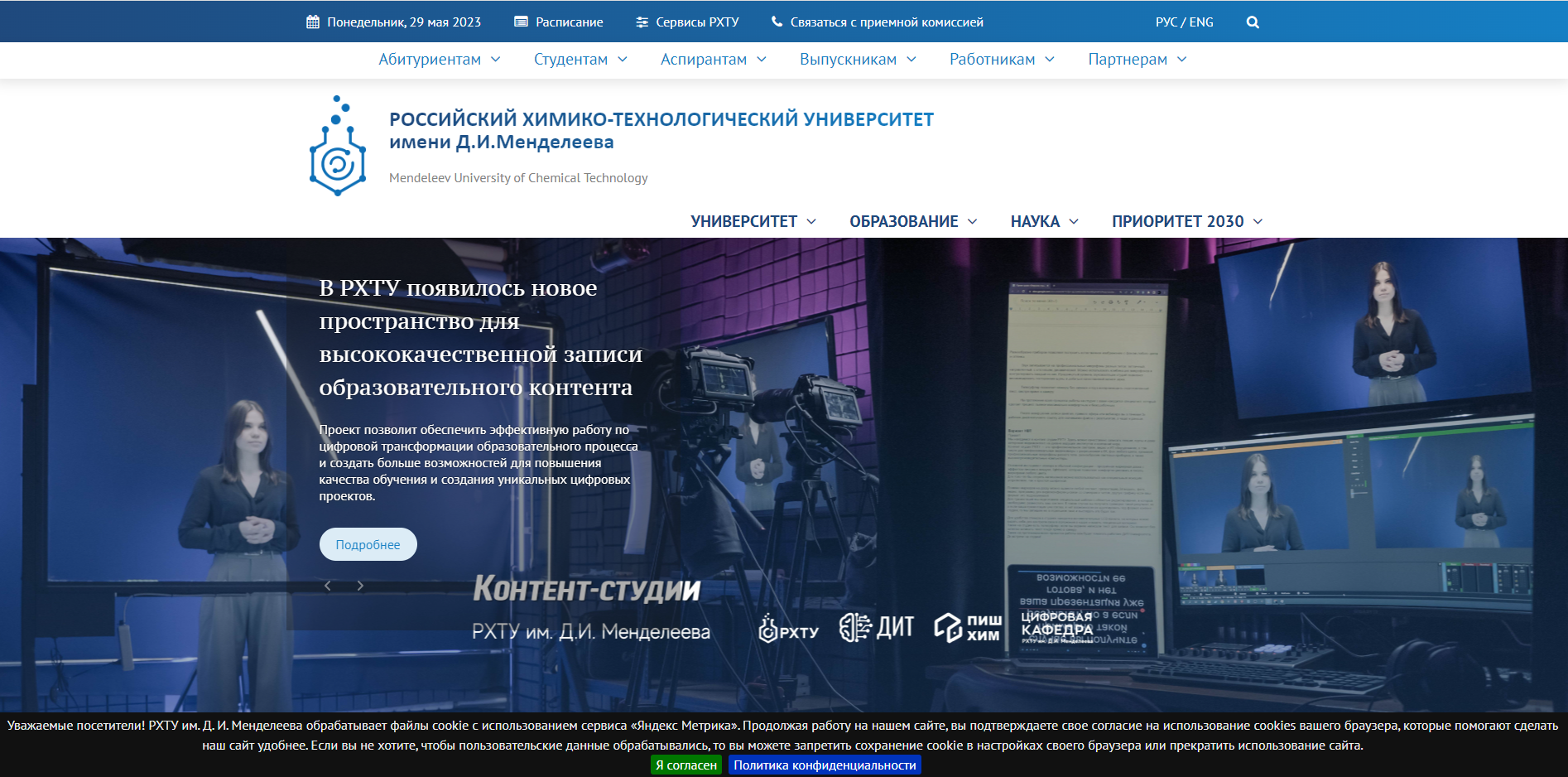Click the Подробнее button
This screenshot has height=777, width=1568.
[368, 544]
